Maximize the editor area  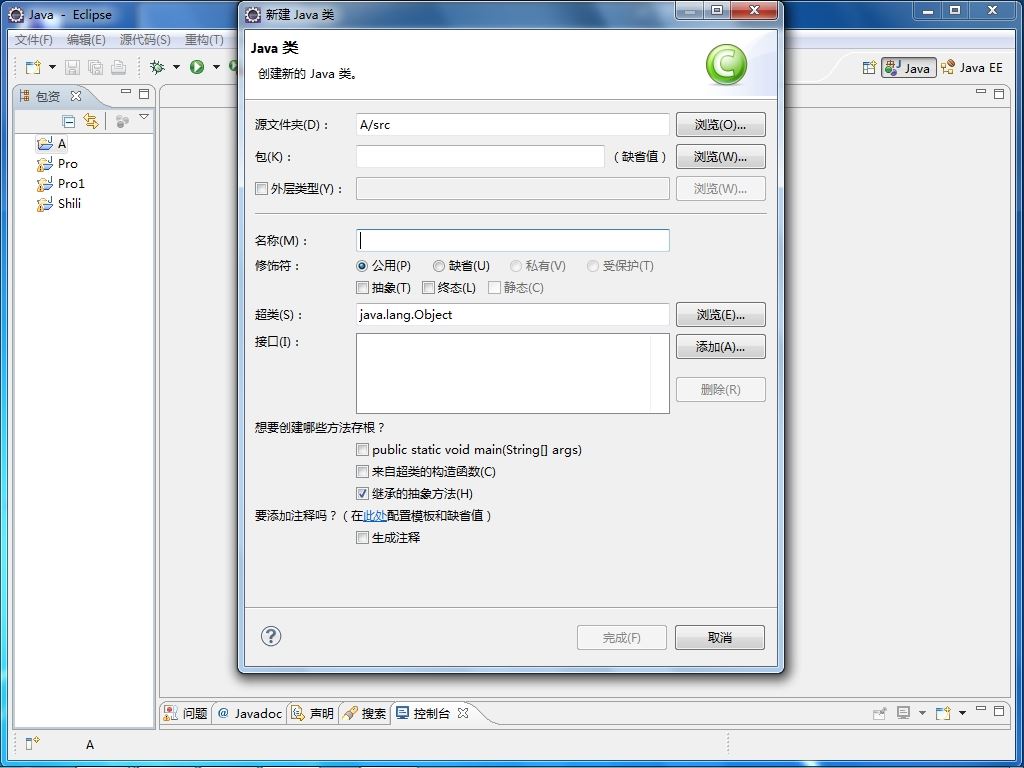(999, 93)
